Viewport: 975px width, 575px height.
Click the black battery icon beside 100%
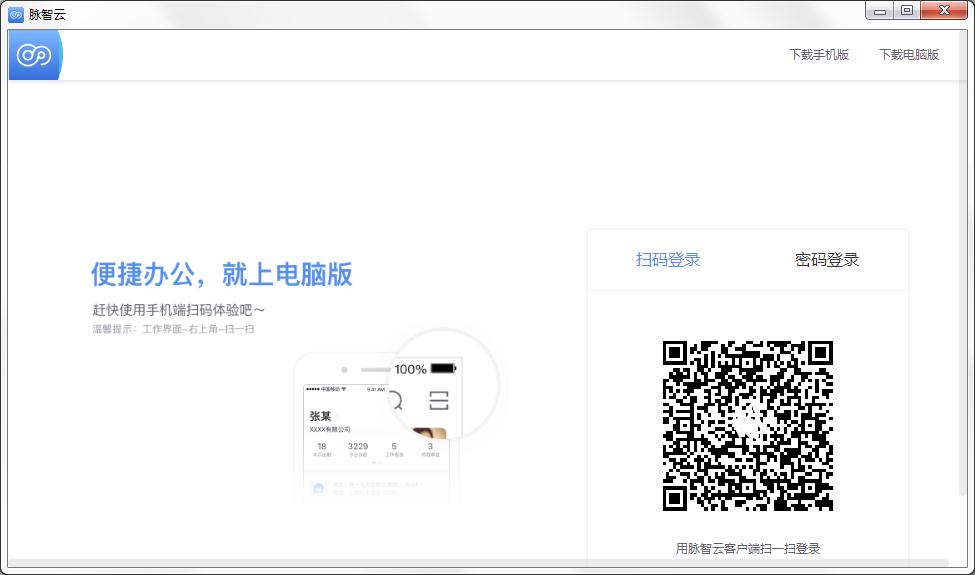tap(443, 369)
